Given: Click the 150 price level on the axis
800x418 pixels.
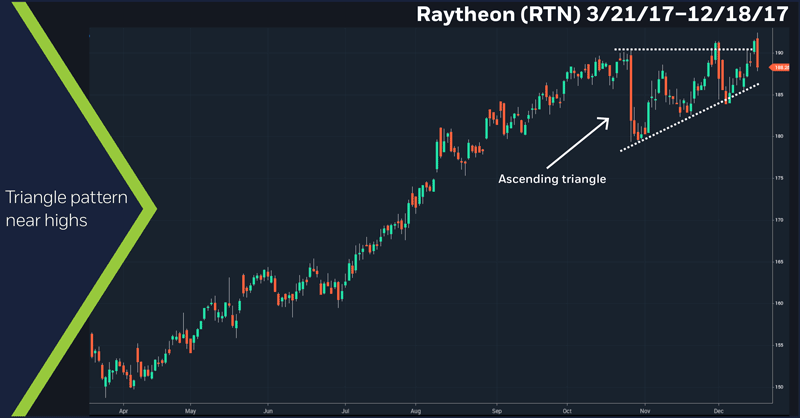Looking at the screenshot, I should pos(781,386).
